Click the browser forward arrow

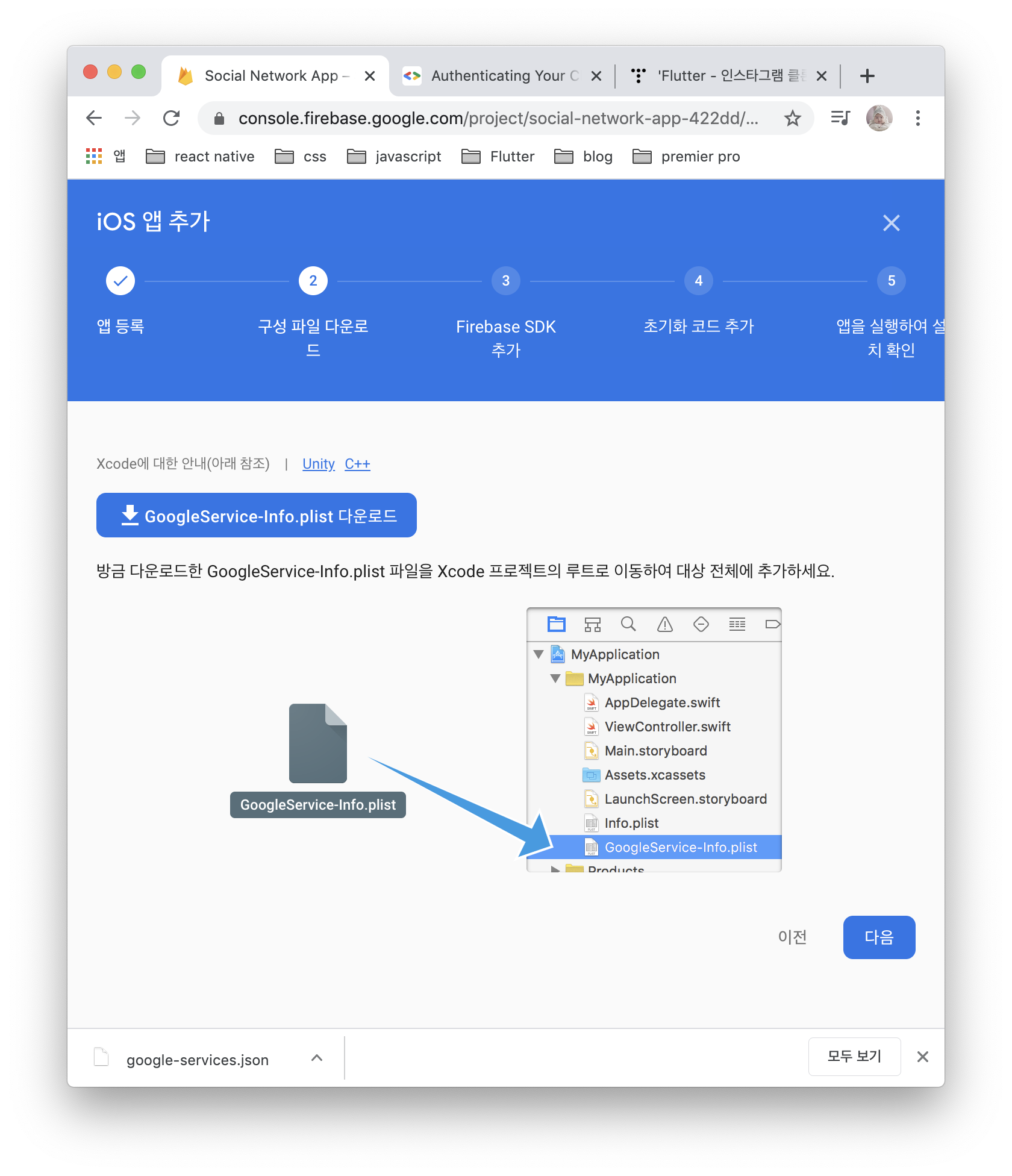[133, 118]
